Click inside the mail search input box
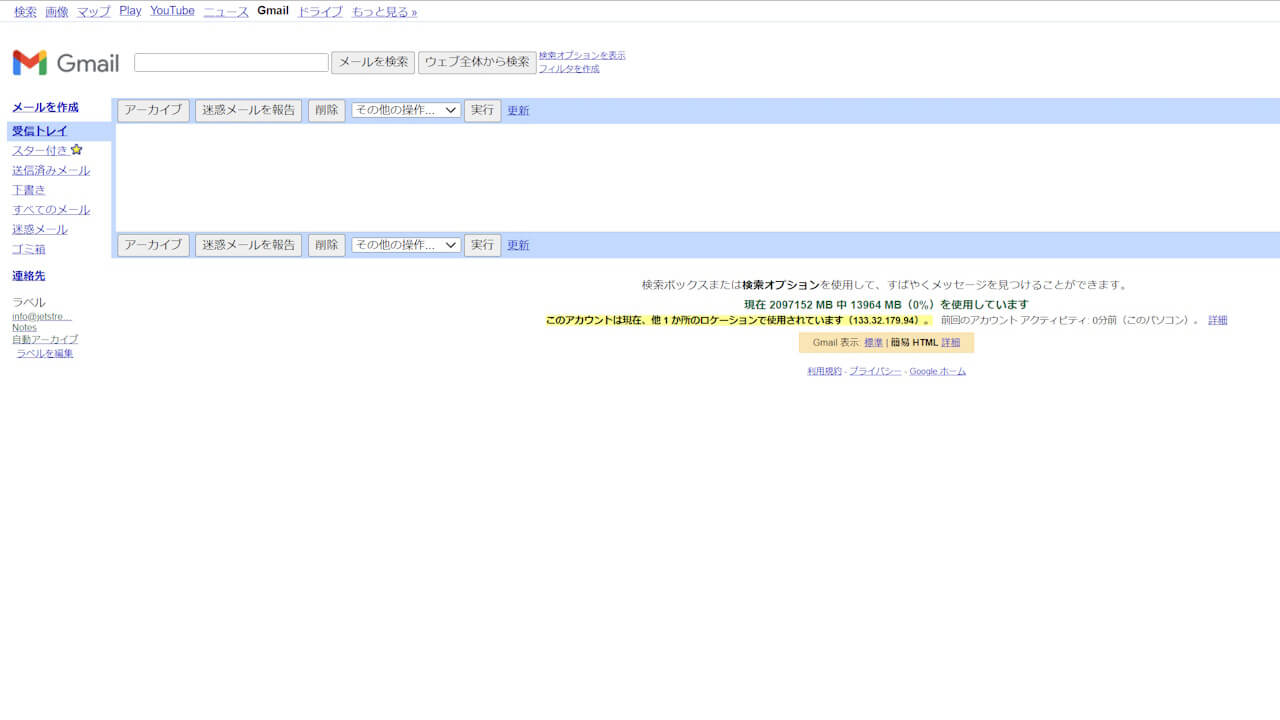The height and width of the screenshot is (720, 1280). click(x=230, y=61)
